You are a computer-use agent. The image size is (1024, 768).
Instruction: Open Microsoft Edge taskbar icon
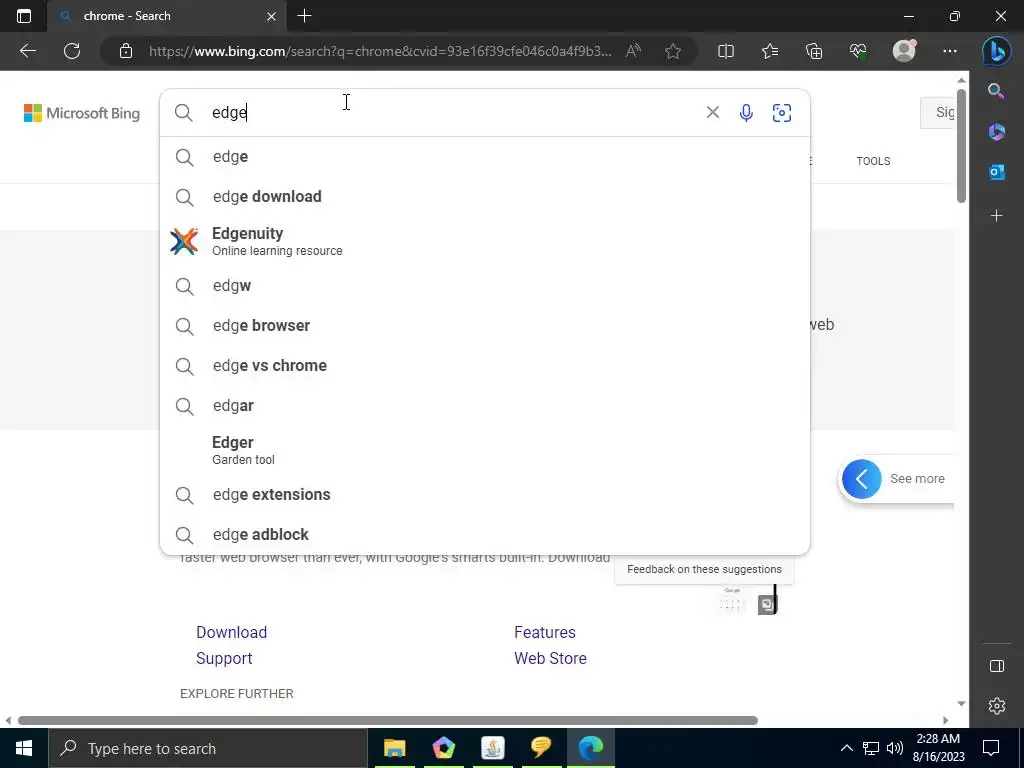coord(590,748)
